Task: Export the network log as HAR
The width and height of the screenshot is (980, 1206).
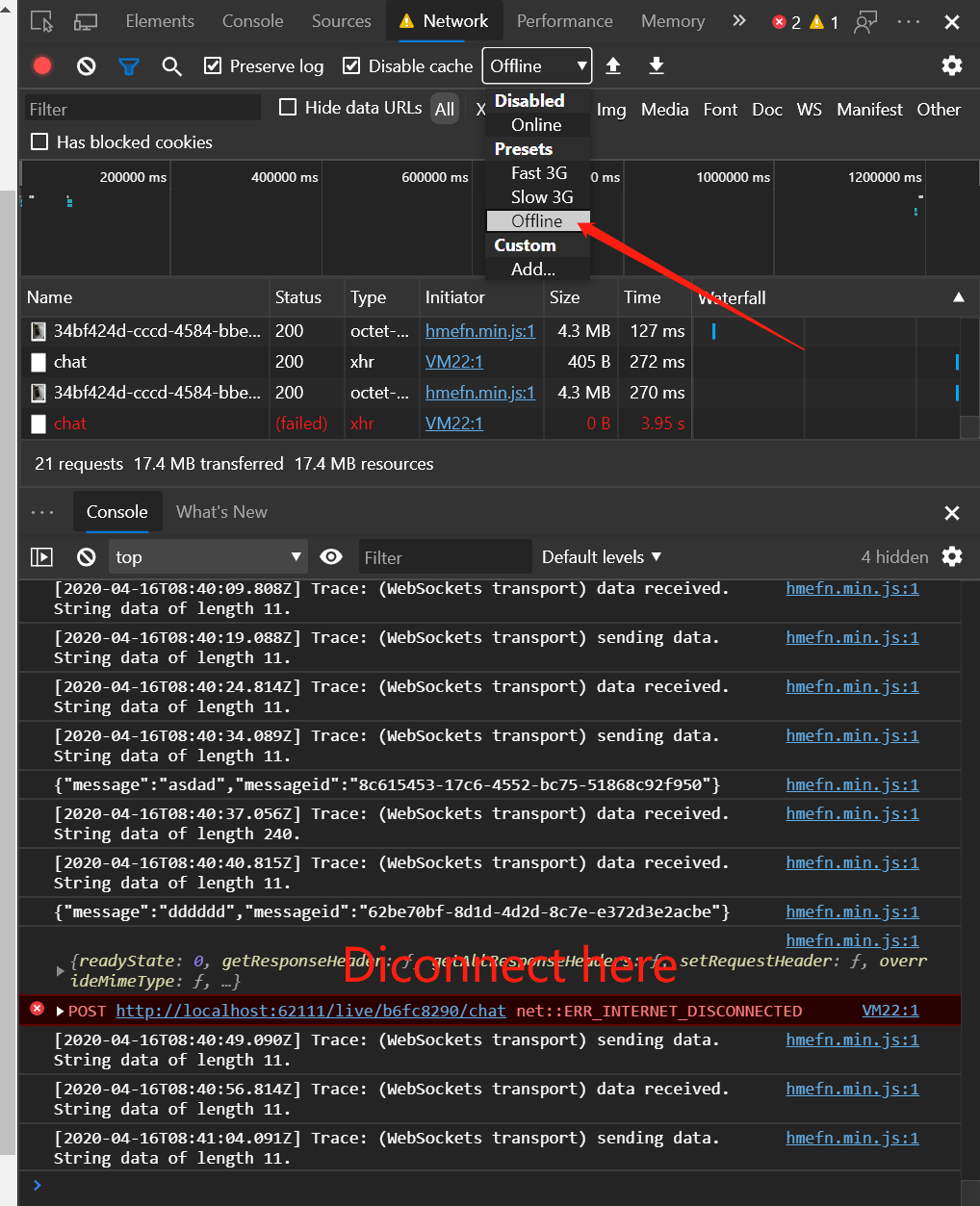Action: [x=656, y=65]
